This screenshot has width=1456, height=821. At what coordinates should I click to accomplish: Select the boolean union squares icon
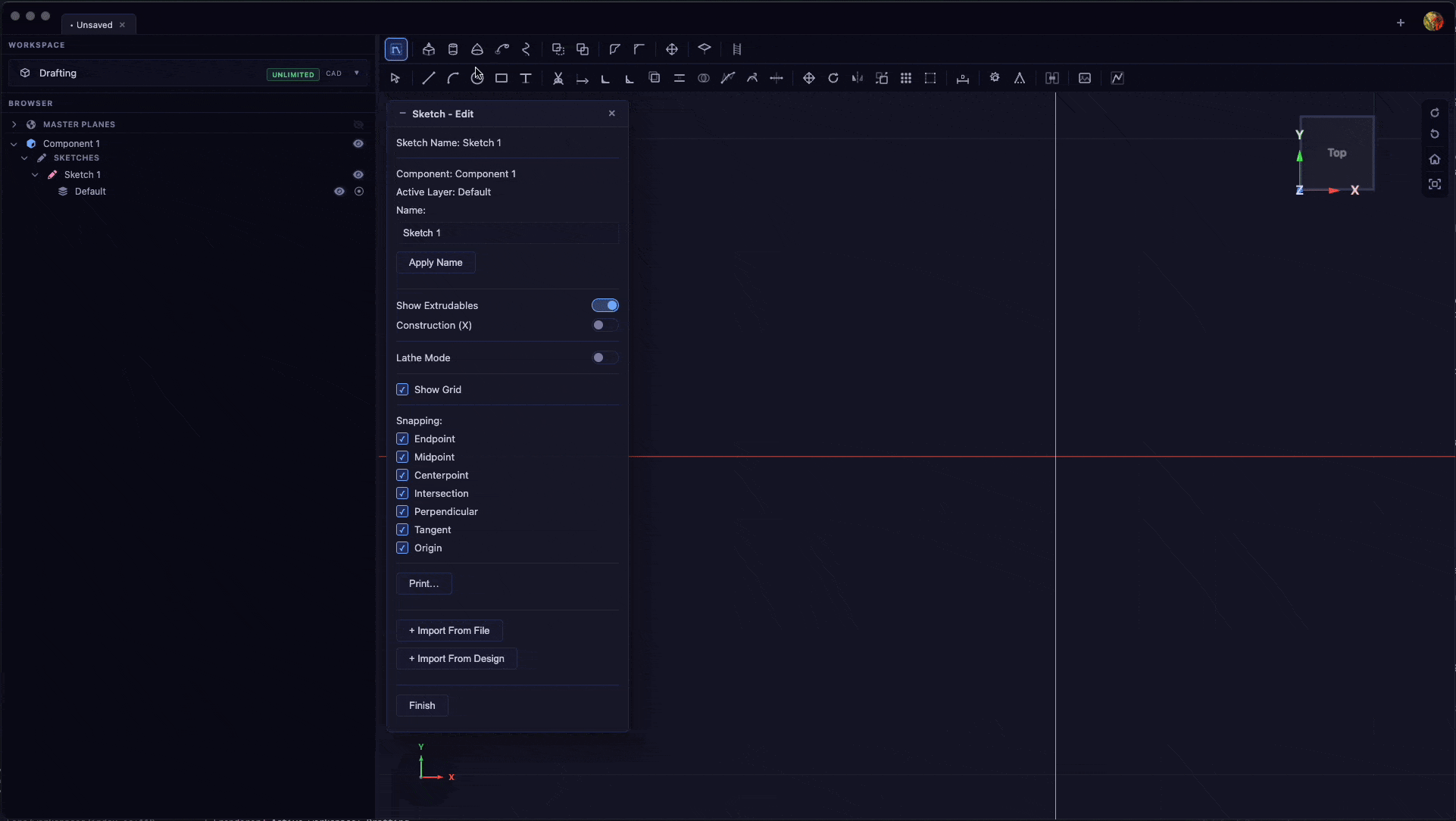tap(583, 49)
